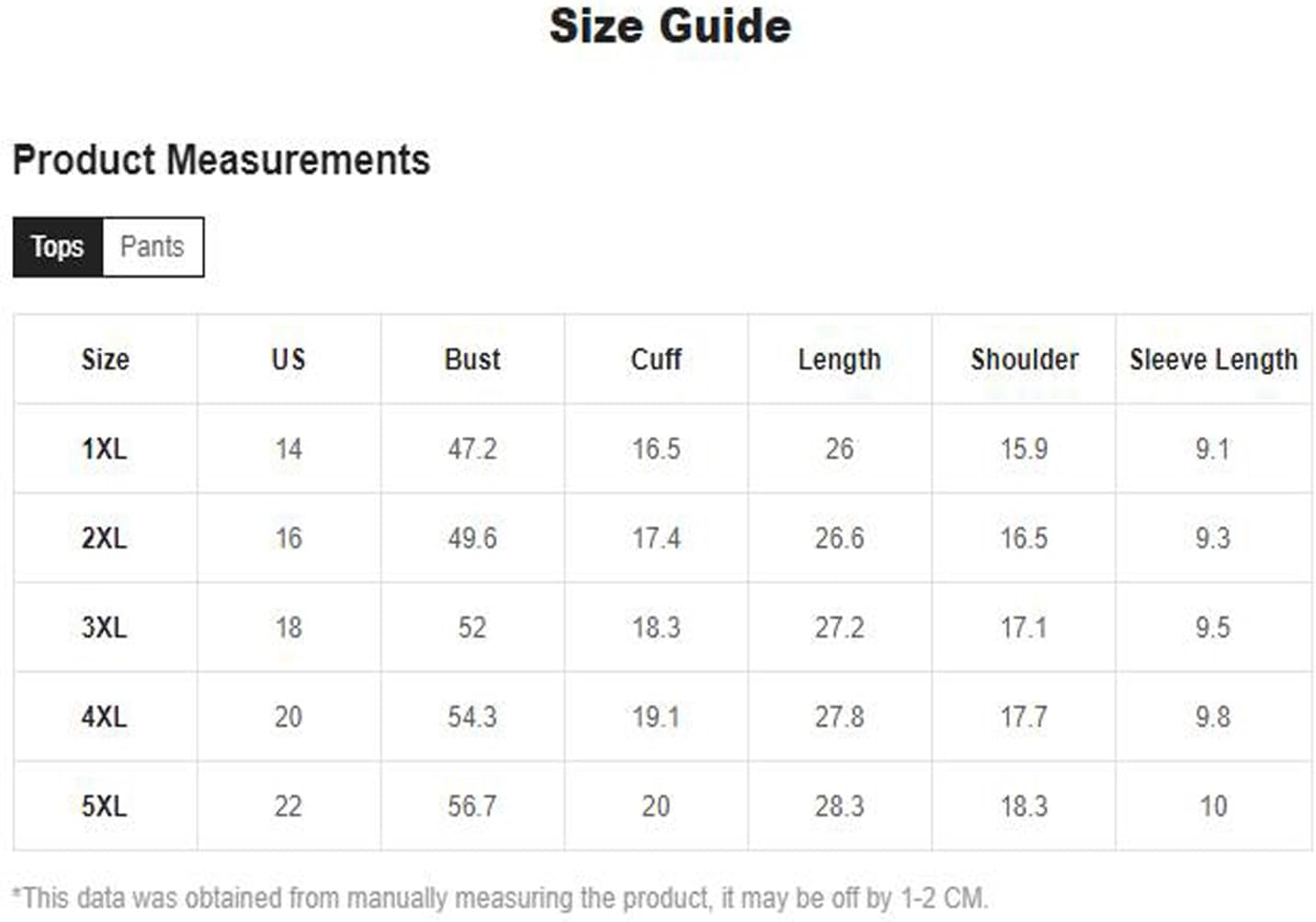1316x922 pixels.
Task: Click the US size 18 cell
Action: [x=289, y=627]
